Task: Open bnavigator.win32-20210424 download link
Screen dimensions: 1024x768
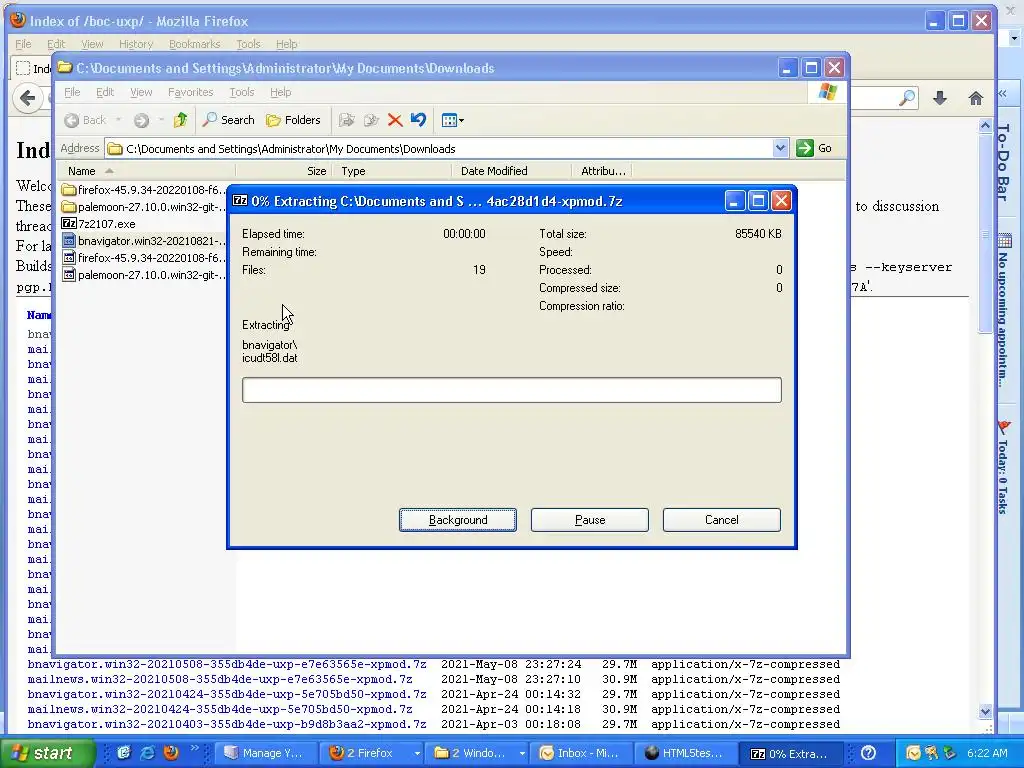Action: [x=227, y=694]
